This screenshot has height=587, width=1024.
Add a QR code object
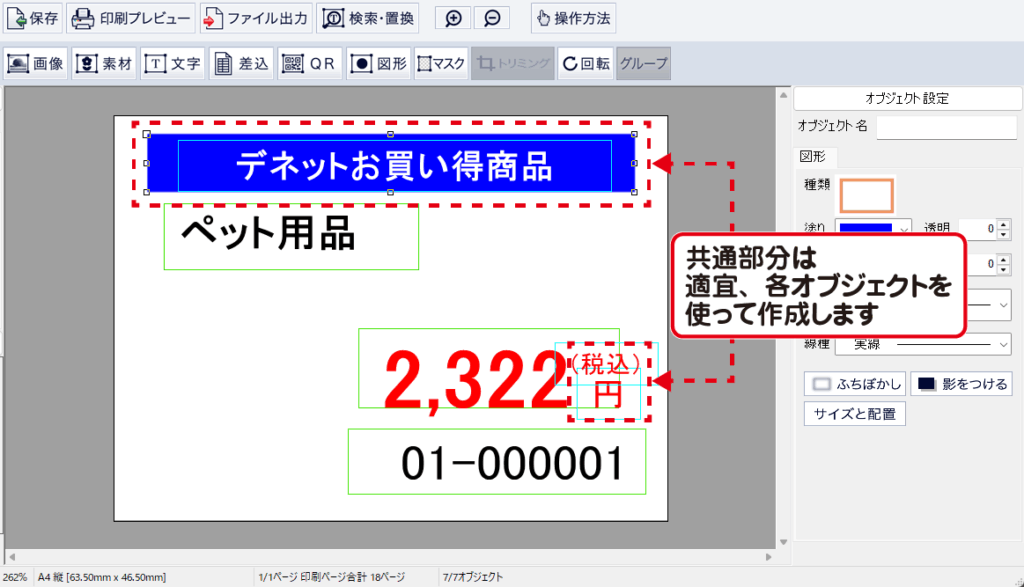(309, 64)
